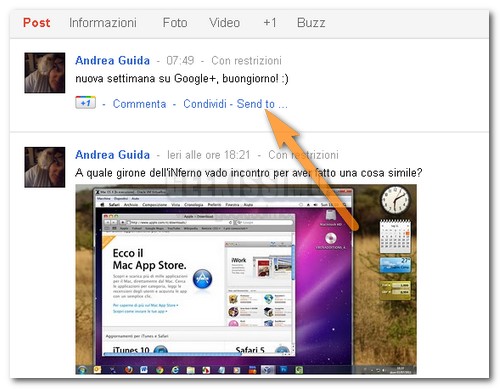Go to the Foto tab

[x=175, y=23]
